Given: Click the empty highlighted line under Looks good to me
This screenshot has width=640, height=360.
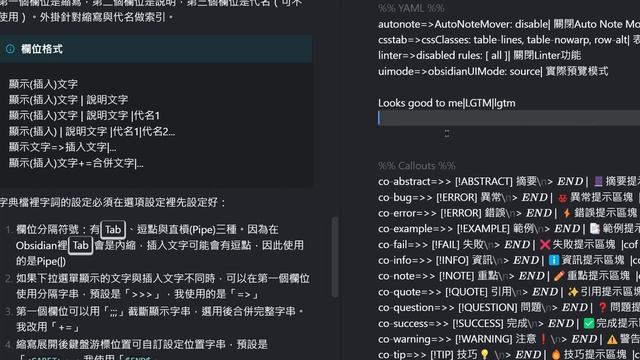Looking at the screenshot, I should point(509,118).
